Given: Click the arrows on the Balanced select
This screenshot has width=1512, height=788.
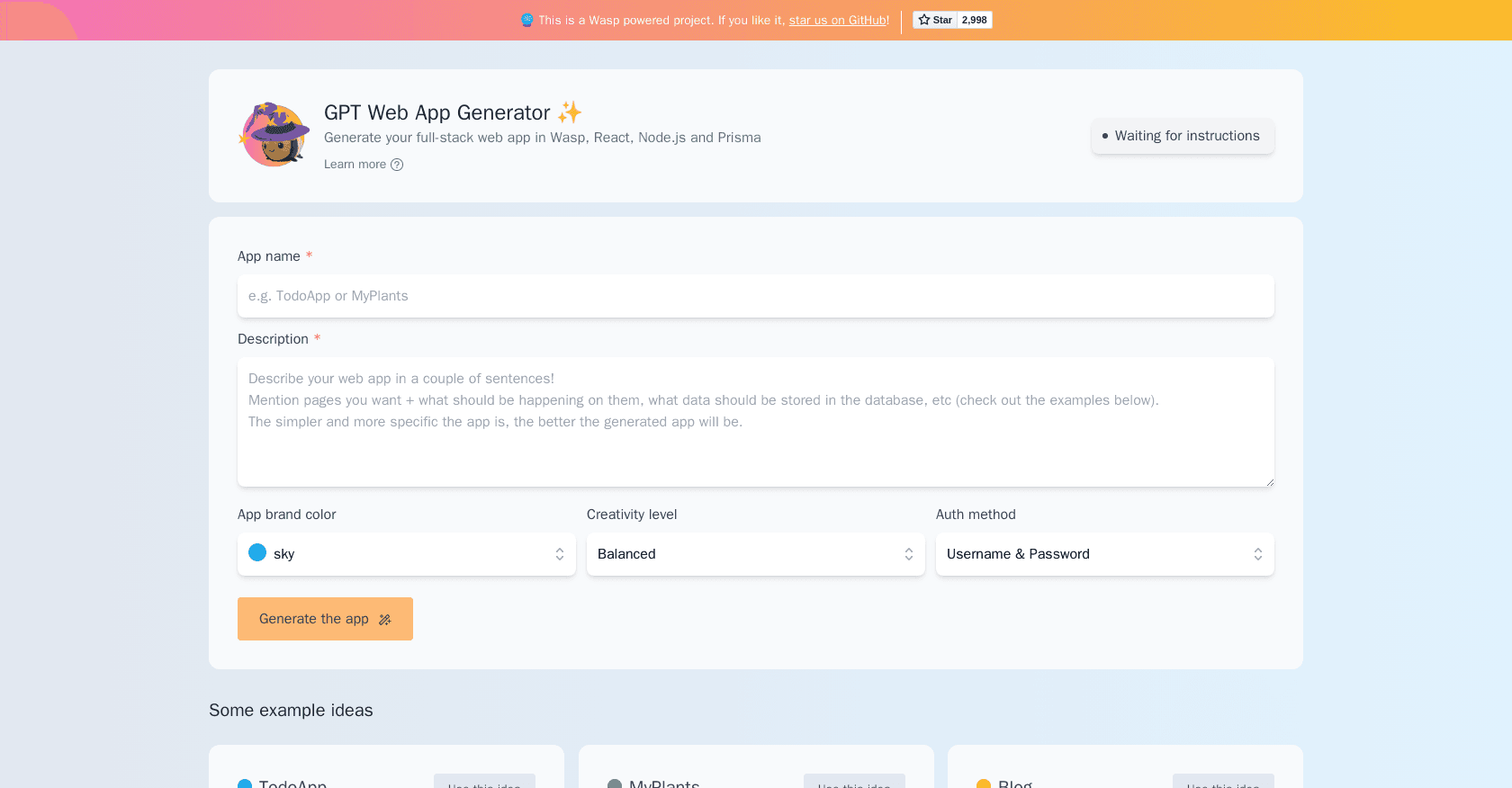Looking at the screenshot, I should pos(909,554).
